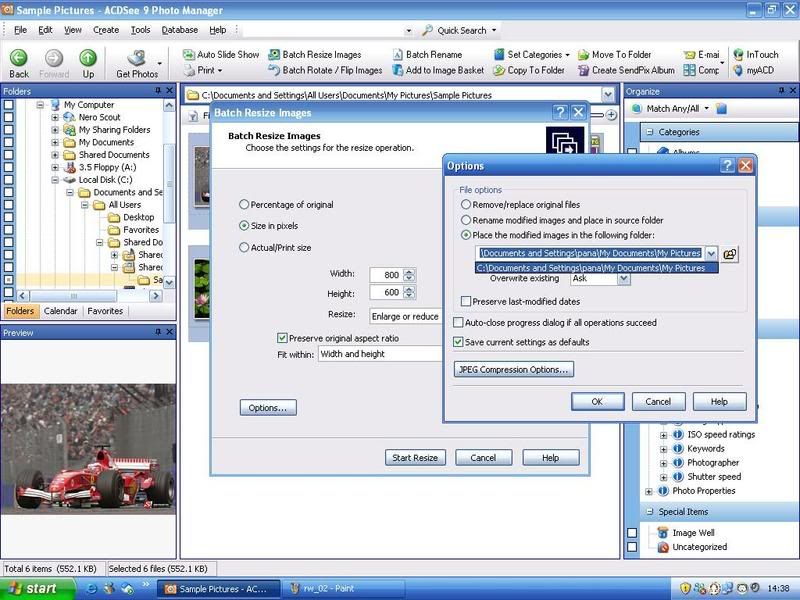800x600 pixels.
Task: Start the Auto Slide Show
Action: coord(221,55)
